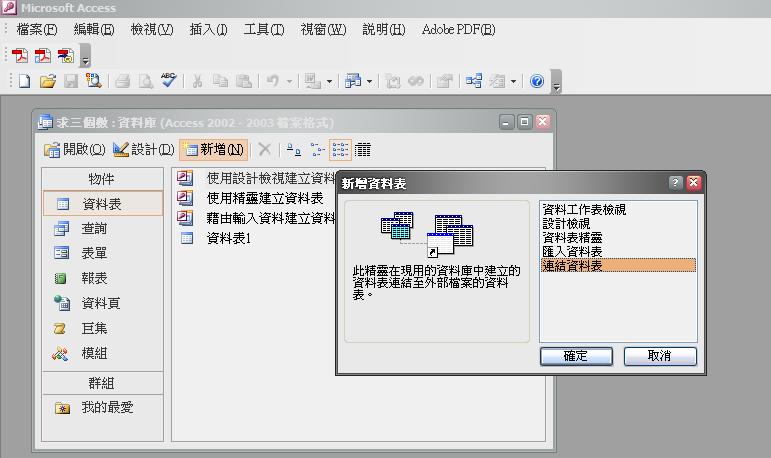Click the file search toolbar icon

pyautogui.click(x=93, y=81)
